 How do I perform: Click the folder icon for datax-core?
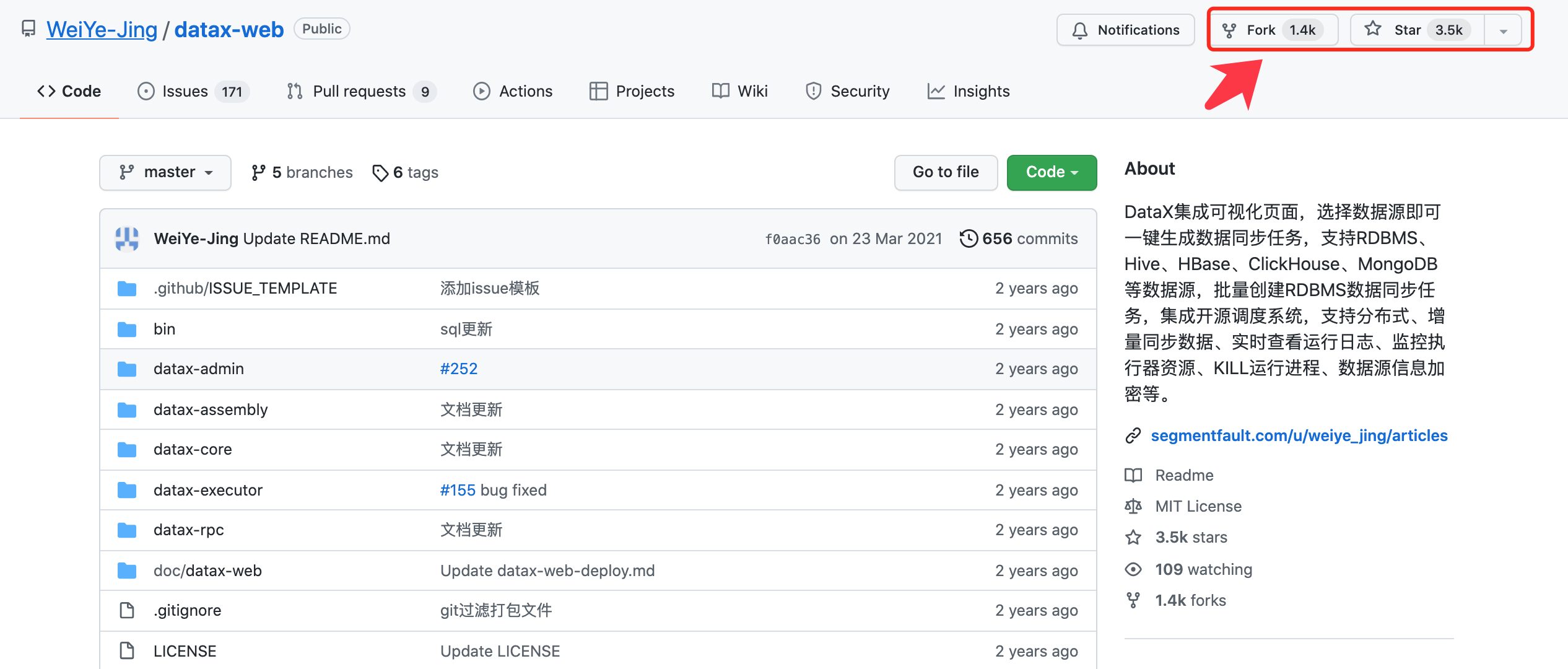coord(127,449)
